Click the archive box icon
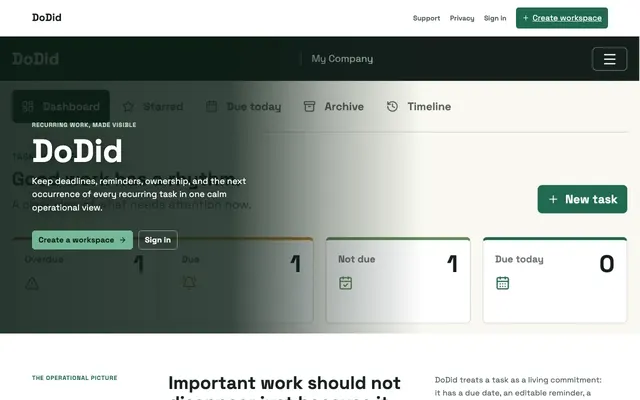The width and height of the screenshot is (640, 400). tap(309, 107)
